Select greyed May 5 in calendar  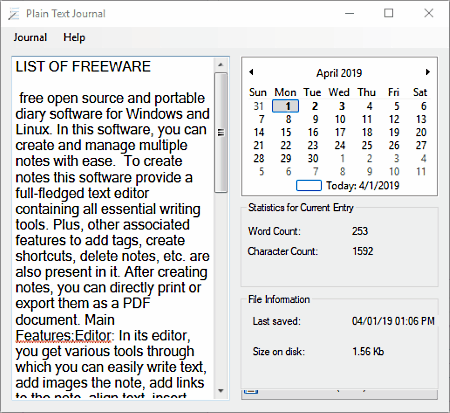261,171
